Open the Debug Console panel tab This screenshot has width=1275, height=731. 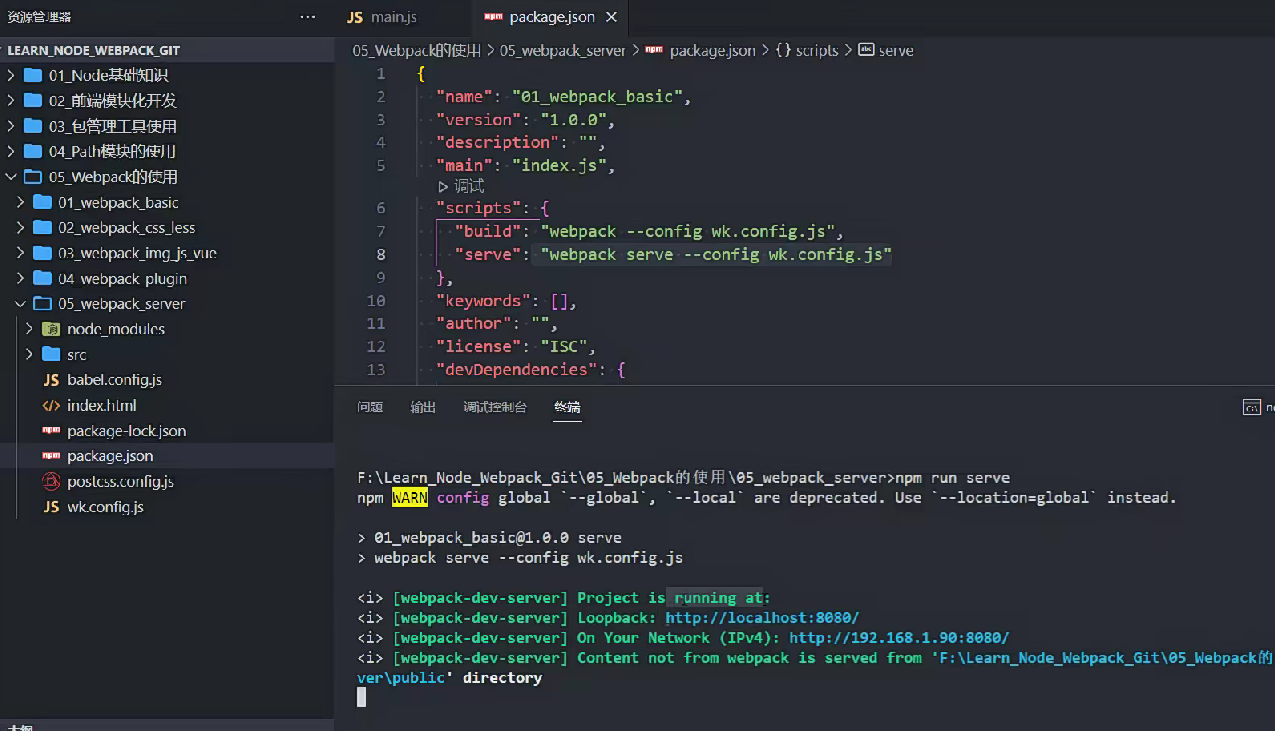(495, 407)
